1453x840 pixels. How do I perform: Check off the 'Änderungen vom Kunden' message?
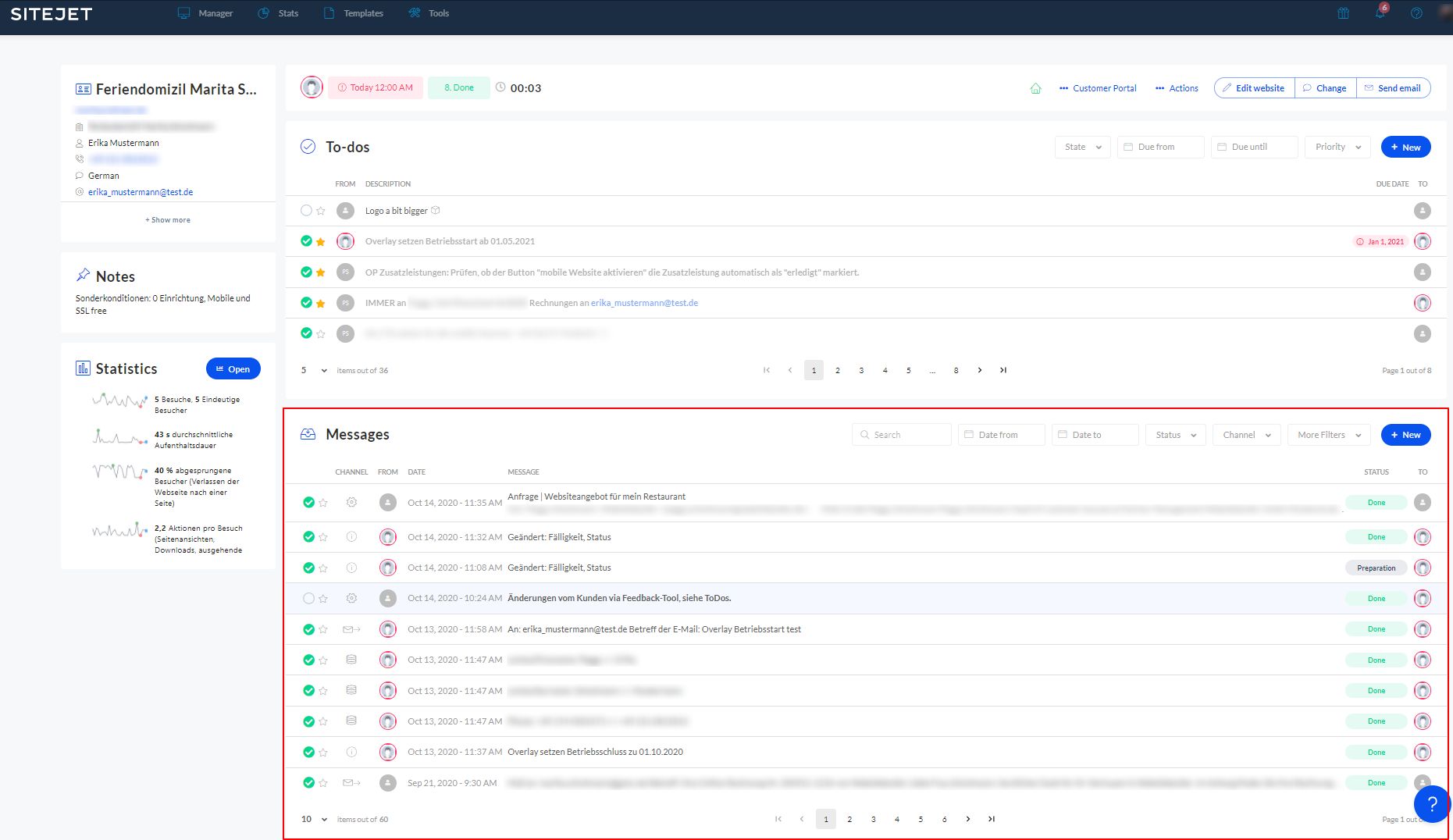[308, 599]
